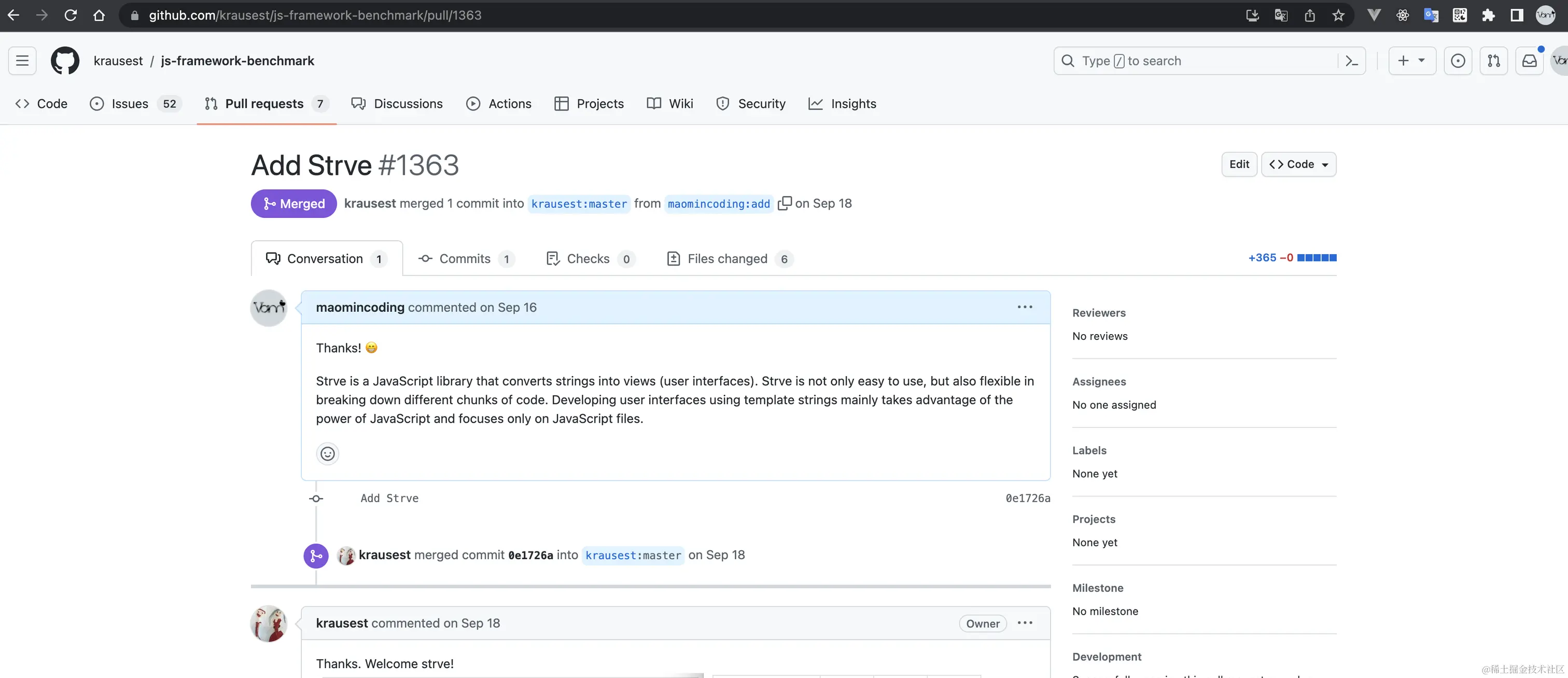This screenshot has height=678, width=1568.
Task: Open options menu on krausest's comment
Action: (1025, 623)
